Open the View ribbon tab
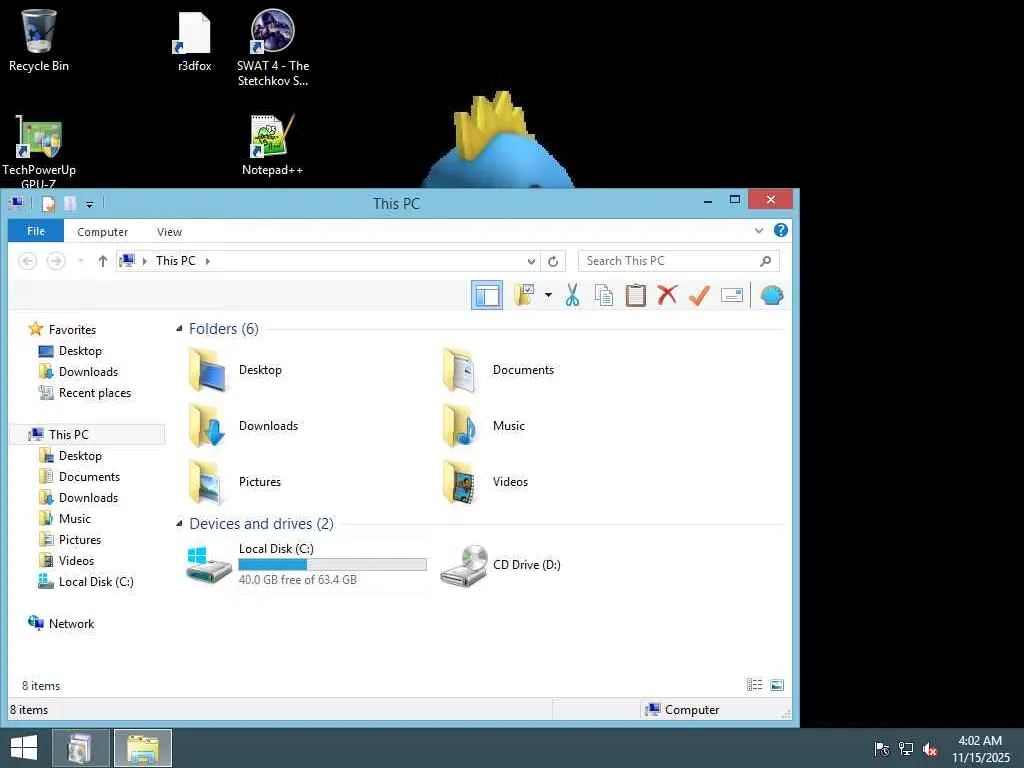1024x768 pixels. tap(169, 232)
